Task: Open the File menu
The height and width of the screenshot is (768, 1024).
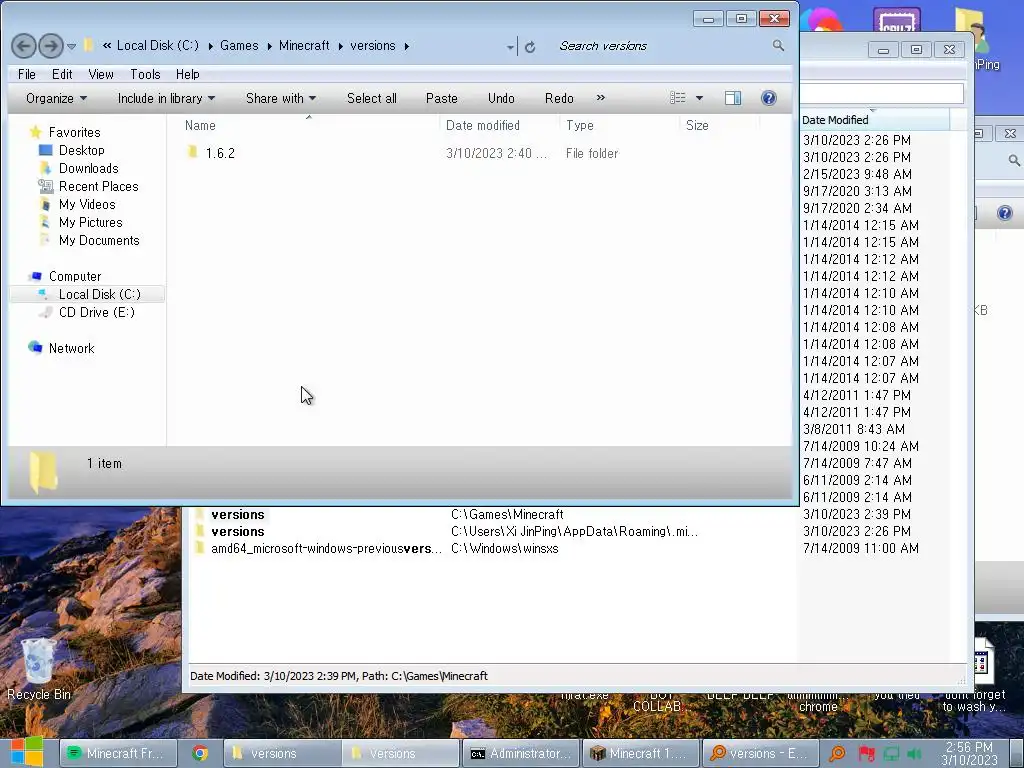Action: coord(27,74)
